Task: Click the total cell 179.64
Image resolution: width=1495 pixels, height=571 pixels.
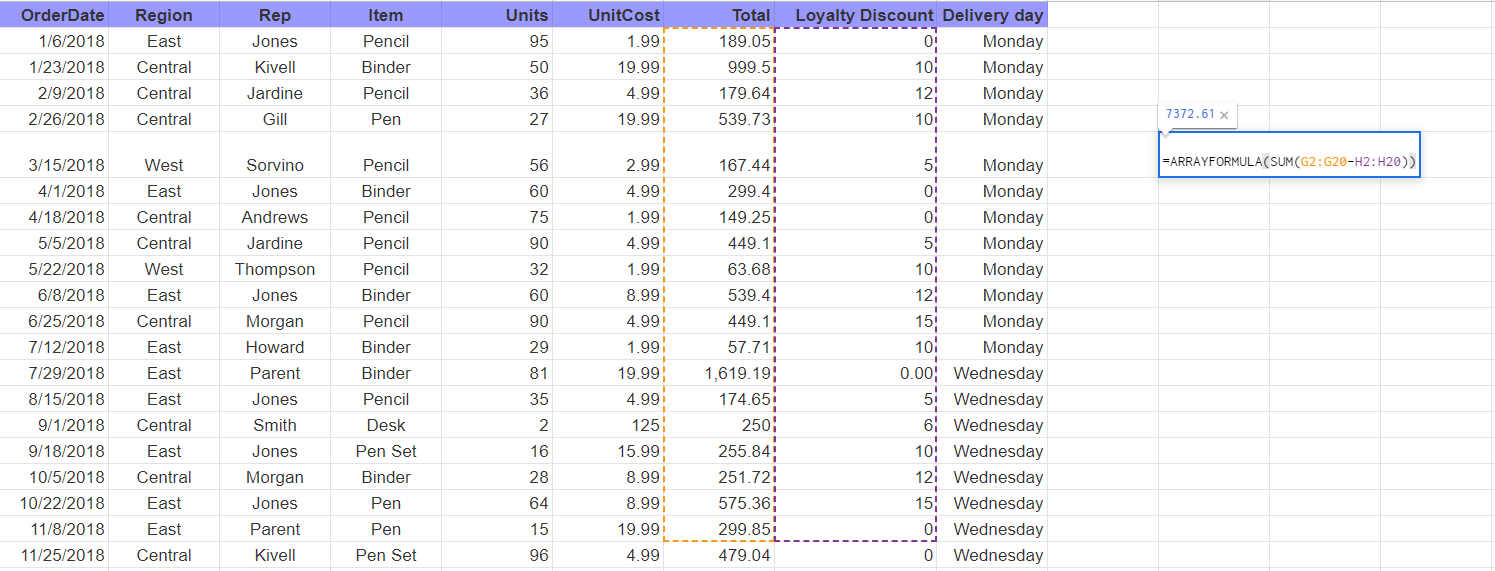Action: (719, 93)
